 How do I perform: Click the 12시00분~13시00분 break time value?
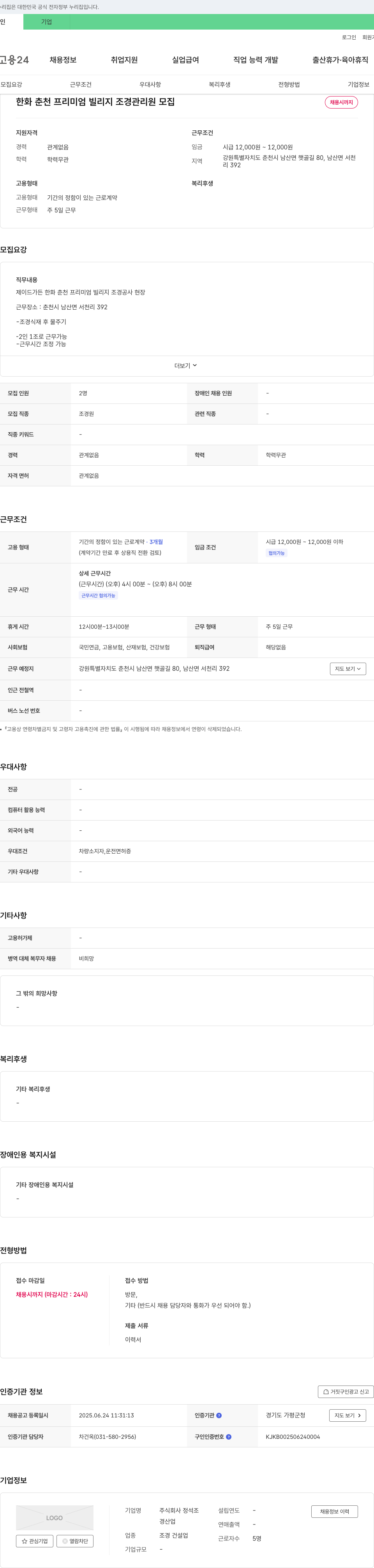(104, 626)
